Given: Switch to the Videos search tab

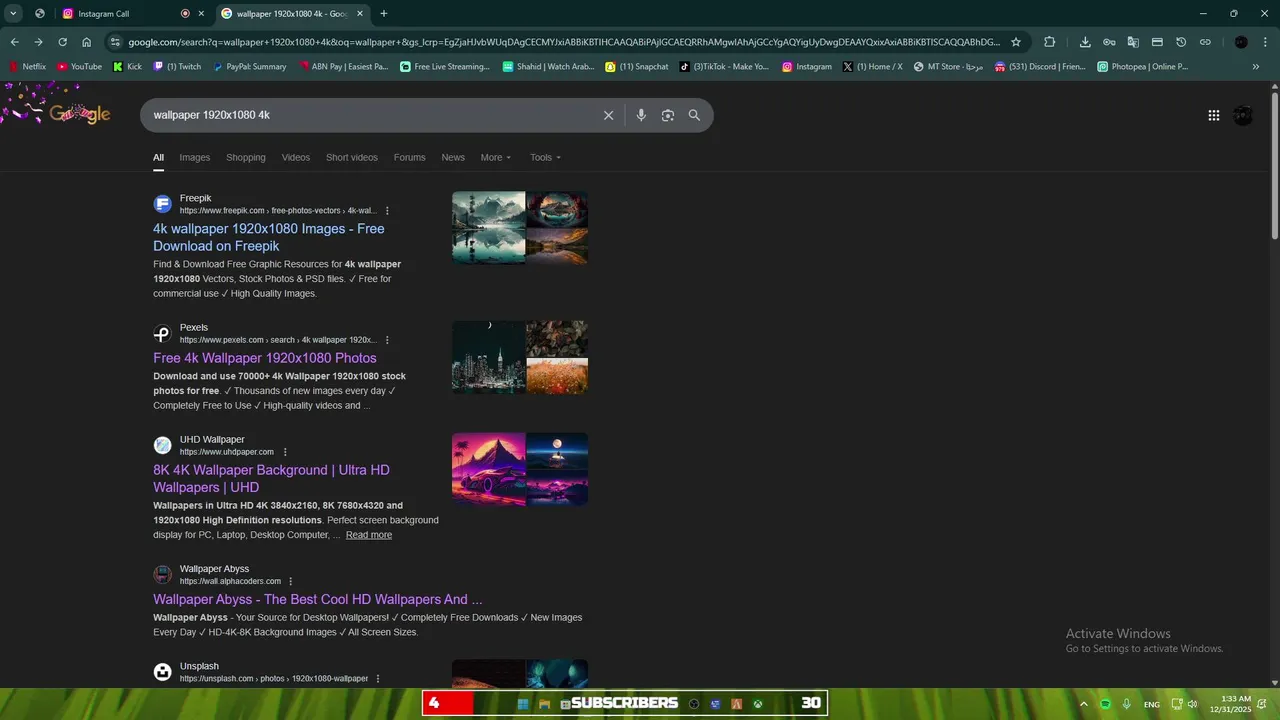Looking at the screenshot, I should tap(296, 157).
